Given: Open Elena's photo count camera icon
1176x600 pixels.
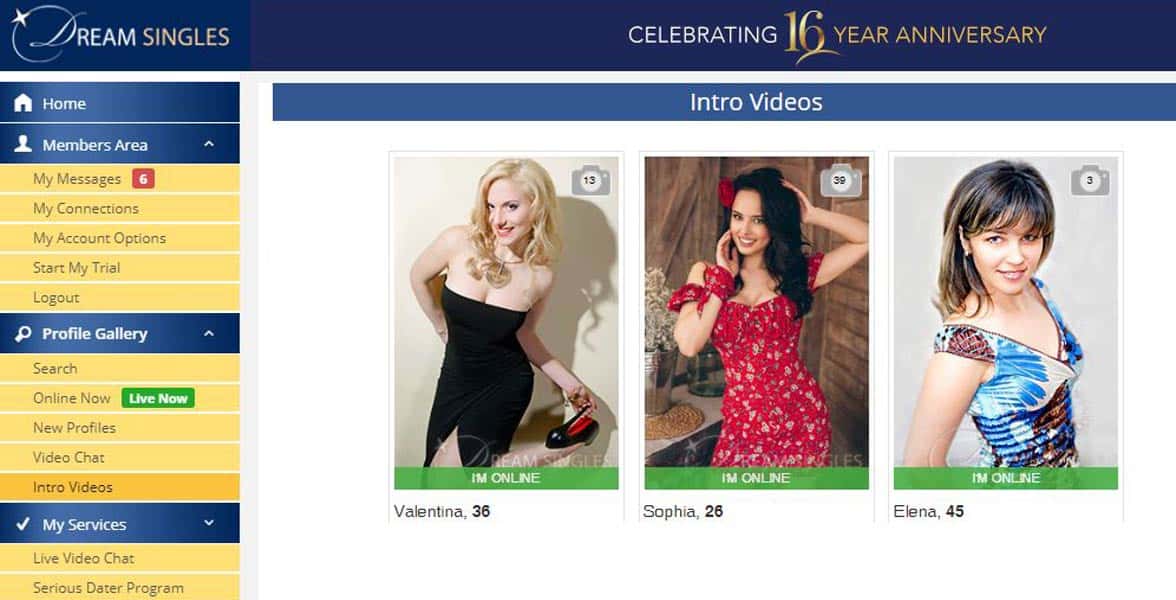Looking at the screenshot, I should [1090, 180].
